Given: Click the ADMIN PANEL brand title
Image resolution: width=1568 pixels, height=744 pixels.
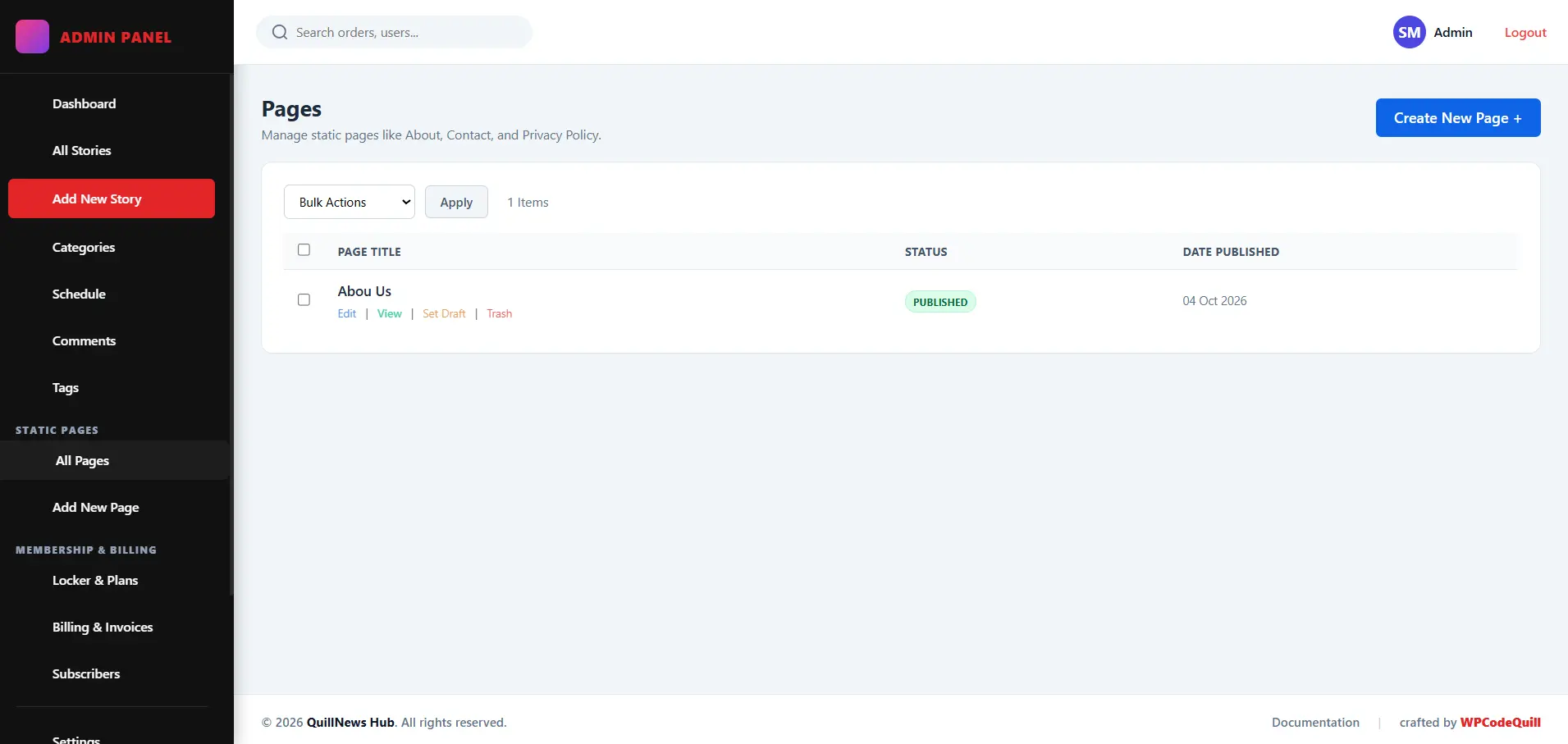Looking at the screenshot, I should [116, 37].
